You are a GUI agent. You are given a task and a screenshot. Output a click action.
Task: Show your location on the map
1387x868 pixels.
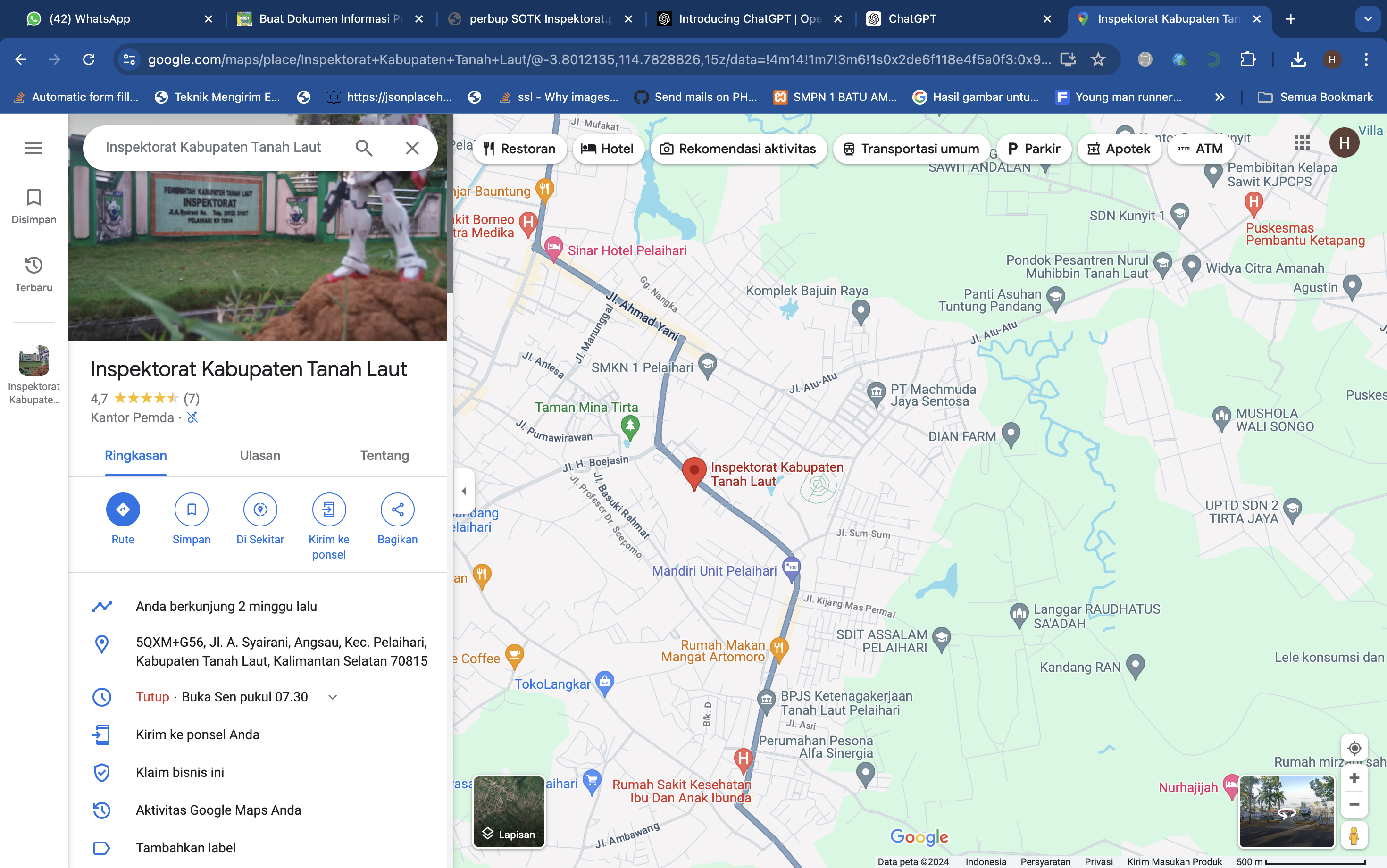1354,748
